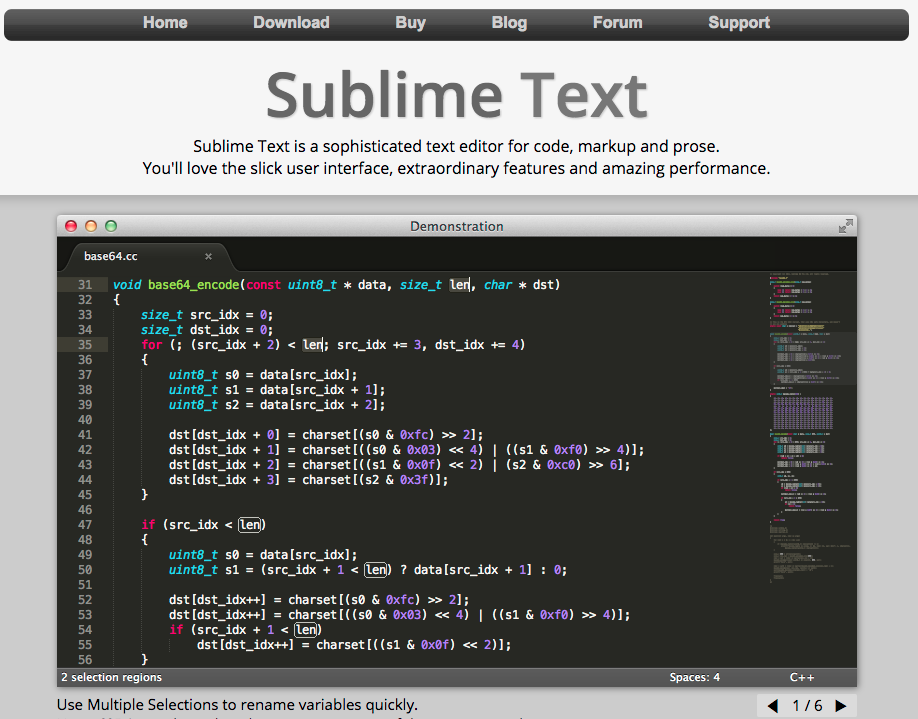Click the left arrow to view previous demo
Image resolution: width=918 pixels, height=719 pixels.
click(x=772, y=705)
